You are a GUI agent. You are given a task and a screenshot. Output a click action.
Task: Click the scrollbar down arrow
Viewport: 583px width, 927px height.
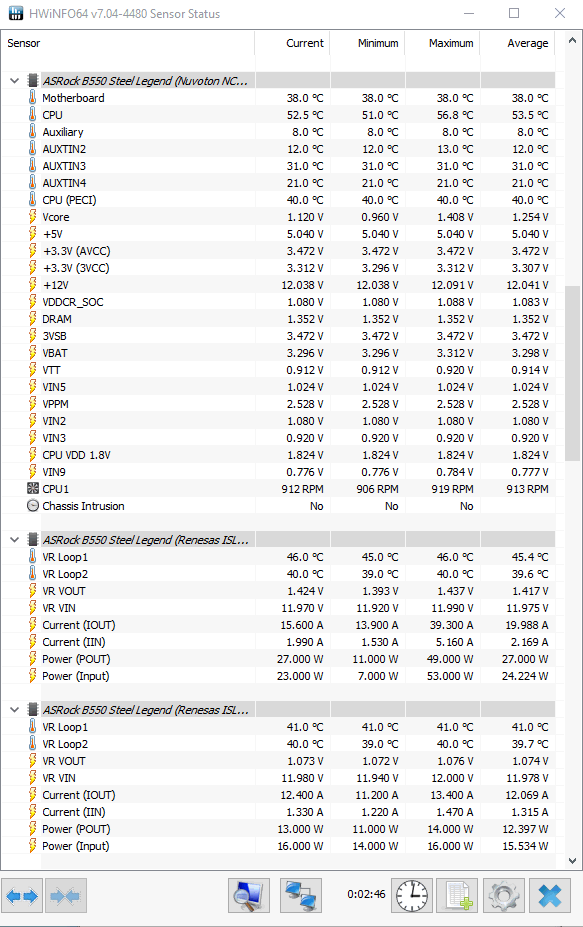pyautogui.click(x=572, y=861)
